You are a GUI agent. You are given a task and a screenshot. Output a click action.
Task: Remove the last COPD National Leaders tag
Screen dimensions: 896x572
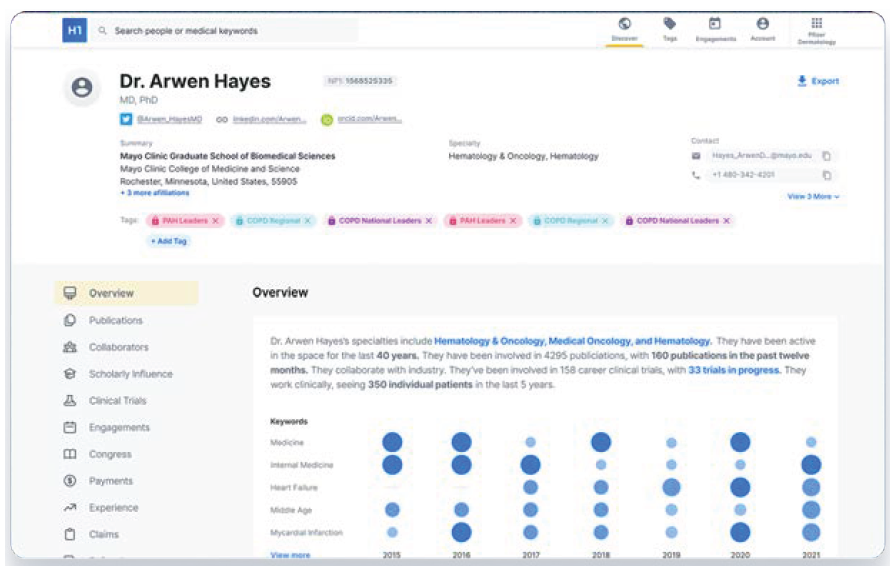point(726,221)
